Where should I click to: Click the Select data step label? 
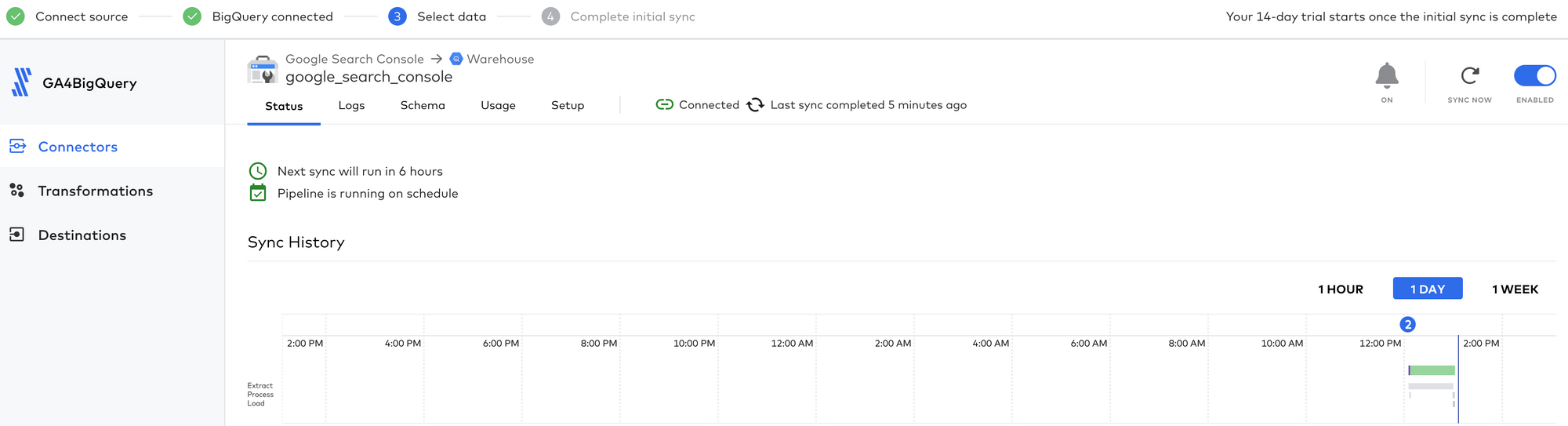[x=452, y=16]
